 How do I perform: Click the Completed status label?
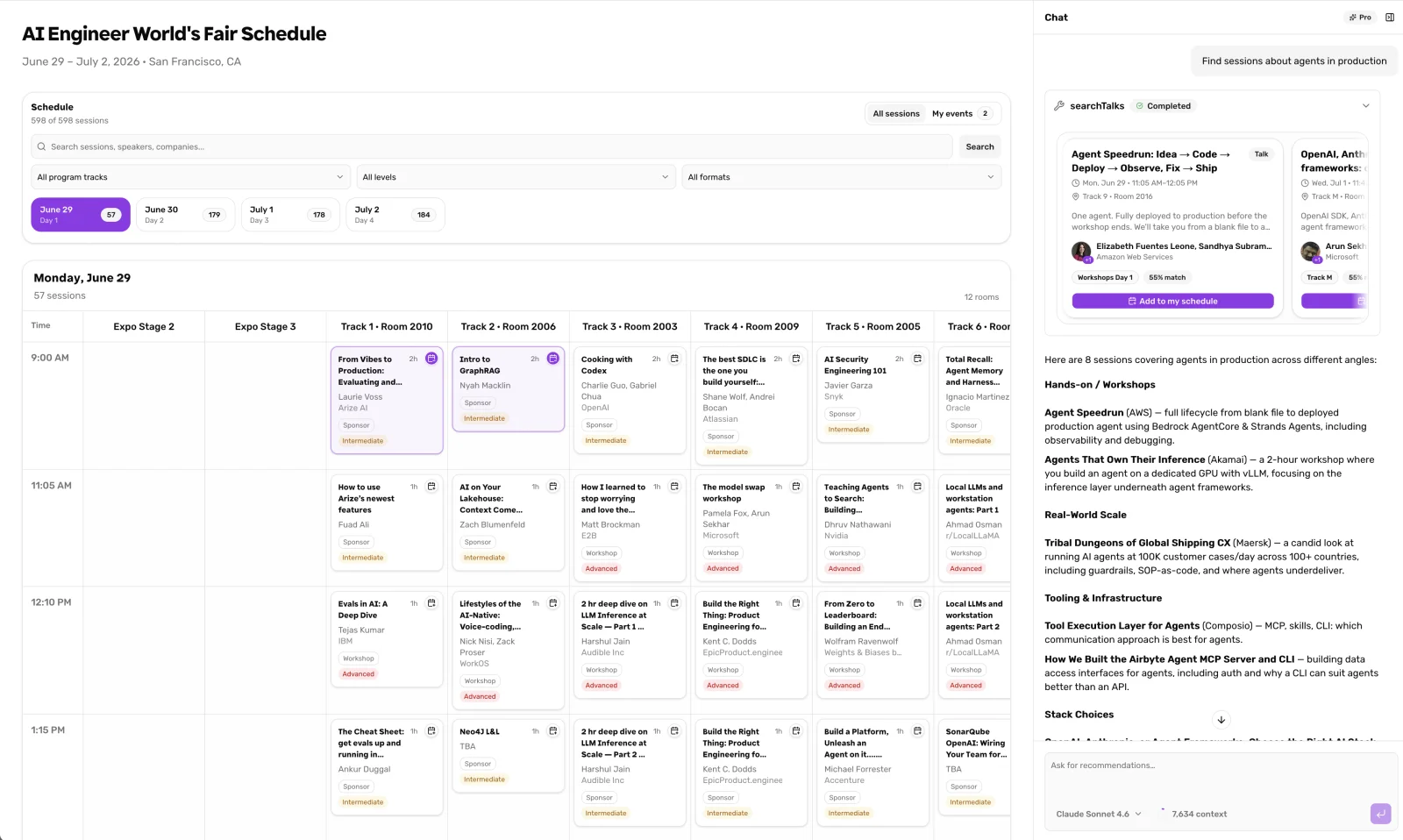[x=1164, y=106]
